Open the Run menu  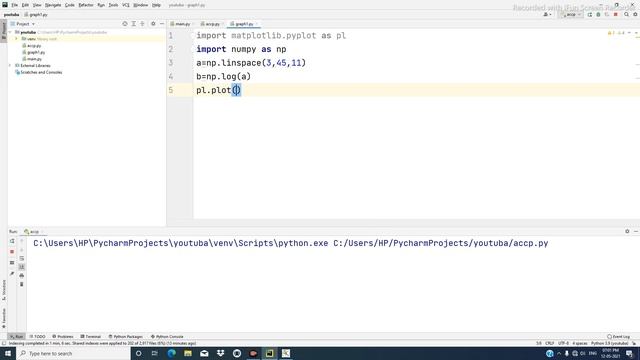[x=101, y=5]
